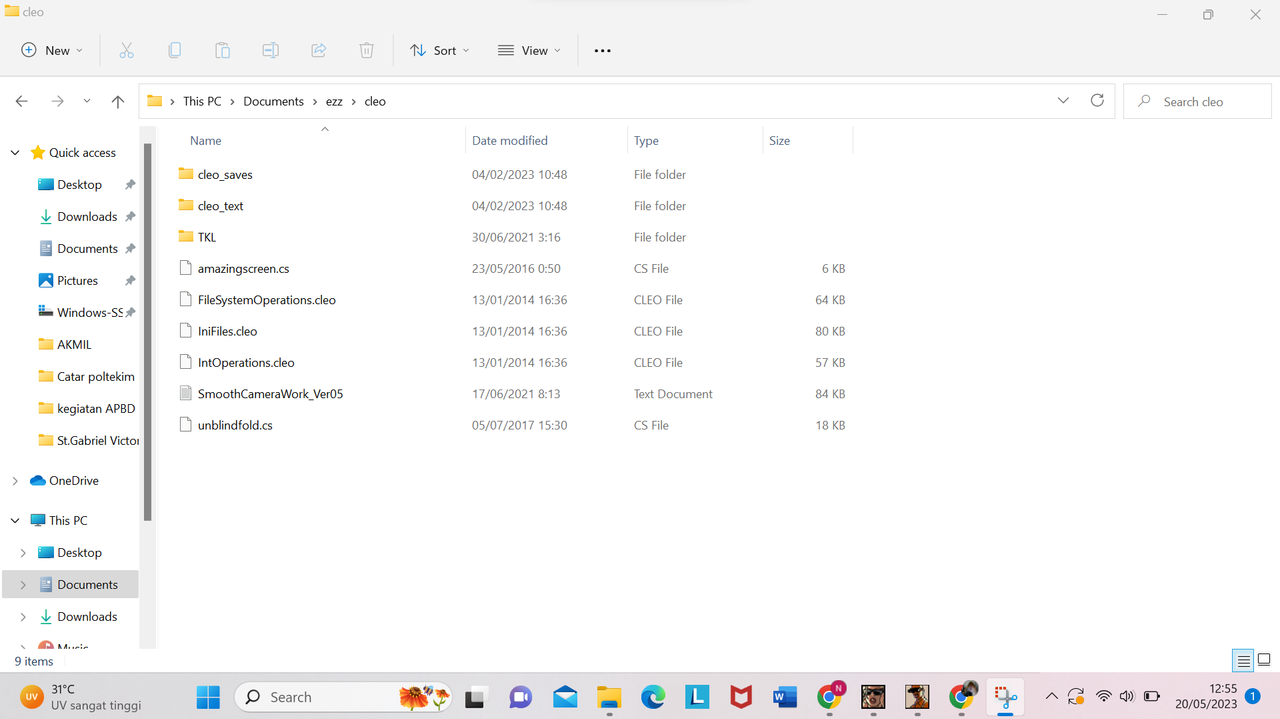Select unblindfold.cs file
The image size is (1280, 719).
pos(235,425)
